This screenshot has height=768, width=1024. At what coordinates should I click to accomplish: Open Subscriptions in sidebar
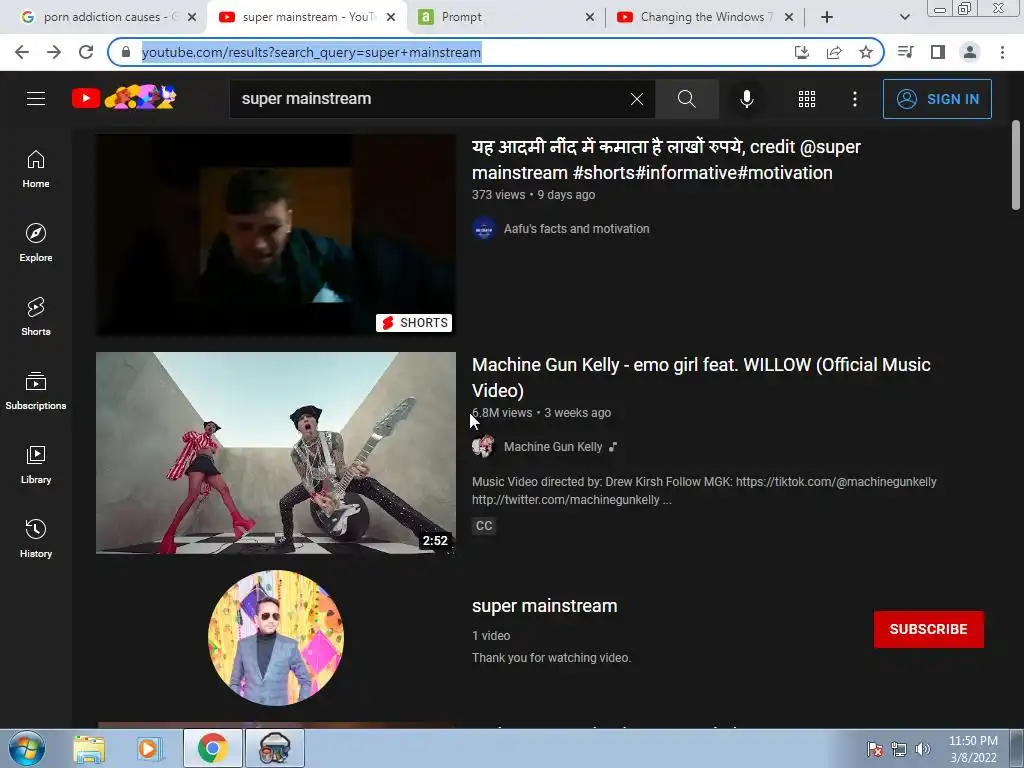(x=36, y=391)
